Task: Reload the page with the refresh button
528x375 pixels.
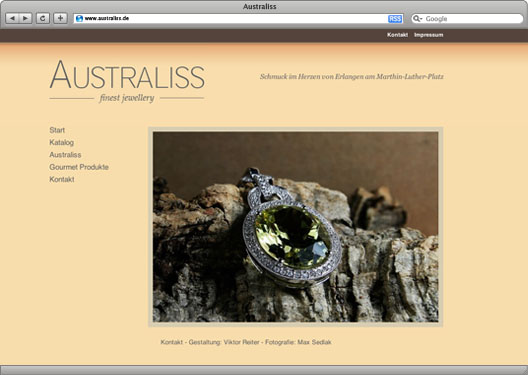Action: coord(43,18)
